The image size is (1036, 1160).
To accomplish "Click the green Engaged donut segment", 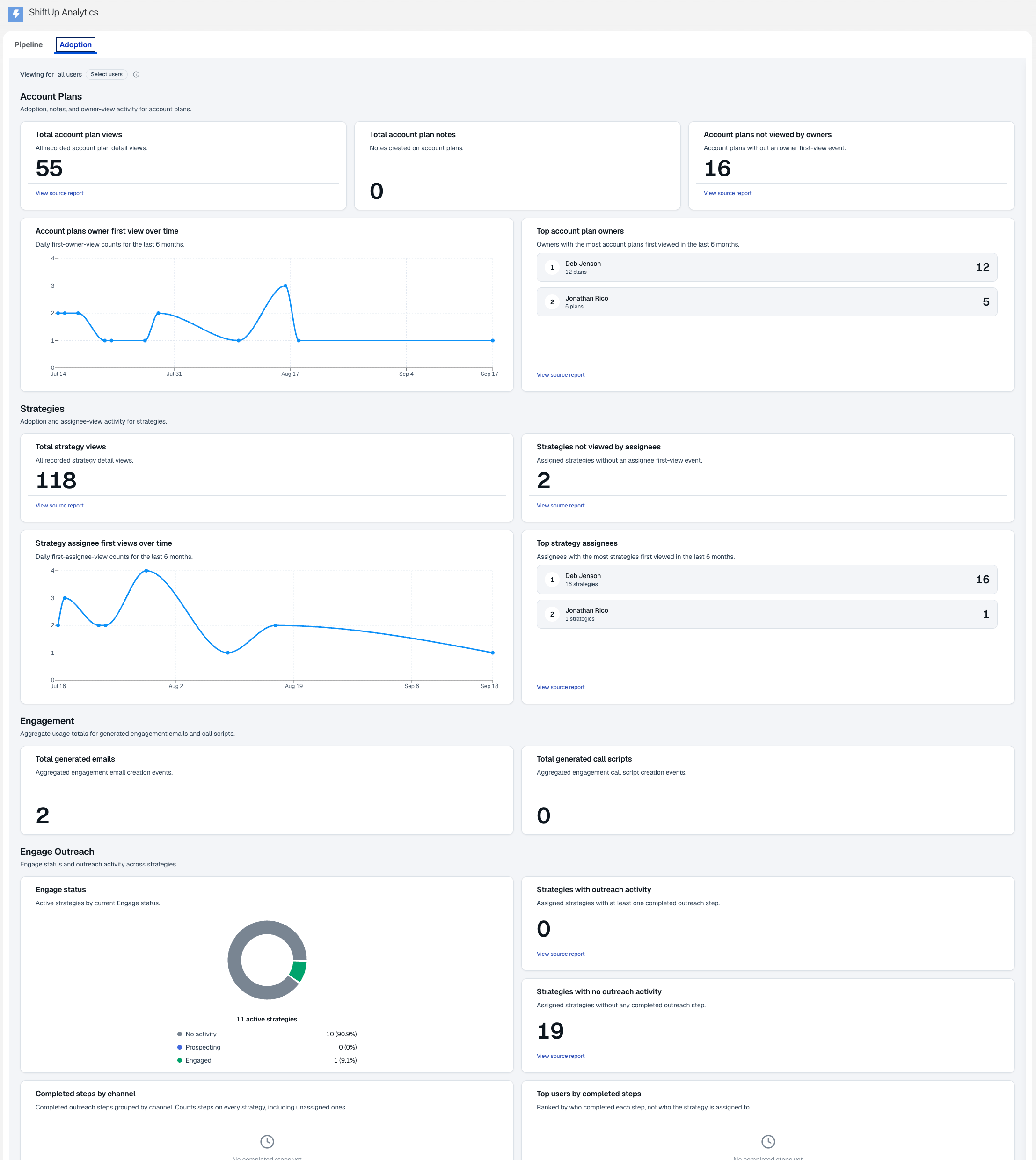I will 299,971.
